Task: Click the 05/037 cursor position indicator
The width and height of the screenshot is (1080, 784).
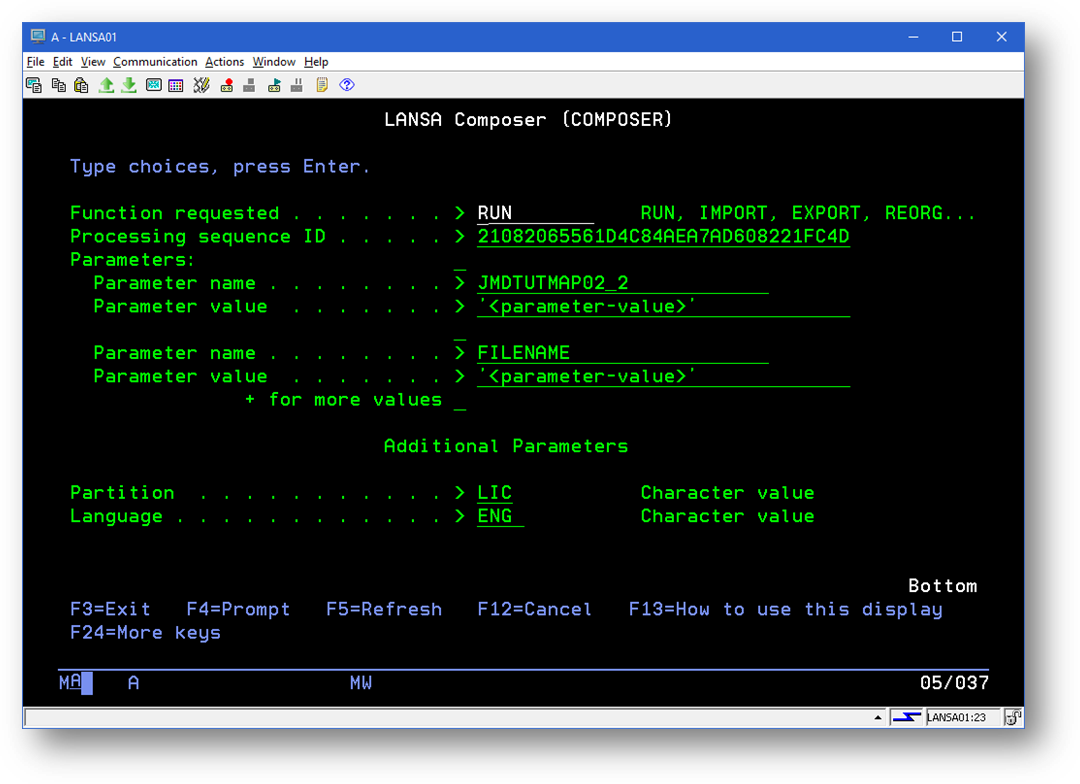Action: 954,683
